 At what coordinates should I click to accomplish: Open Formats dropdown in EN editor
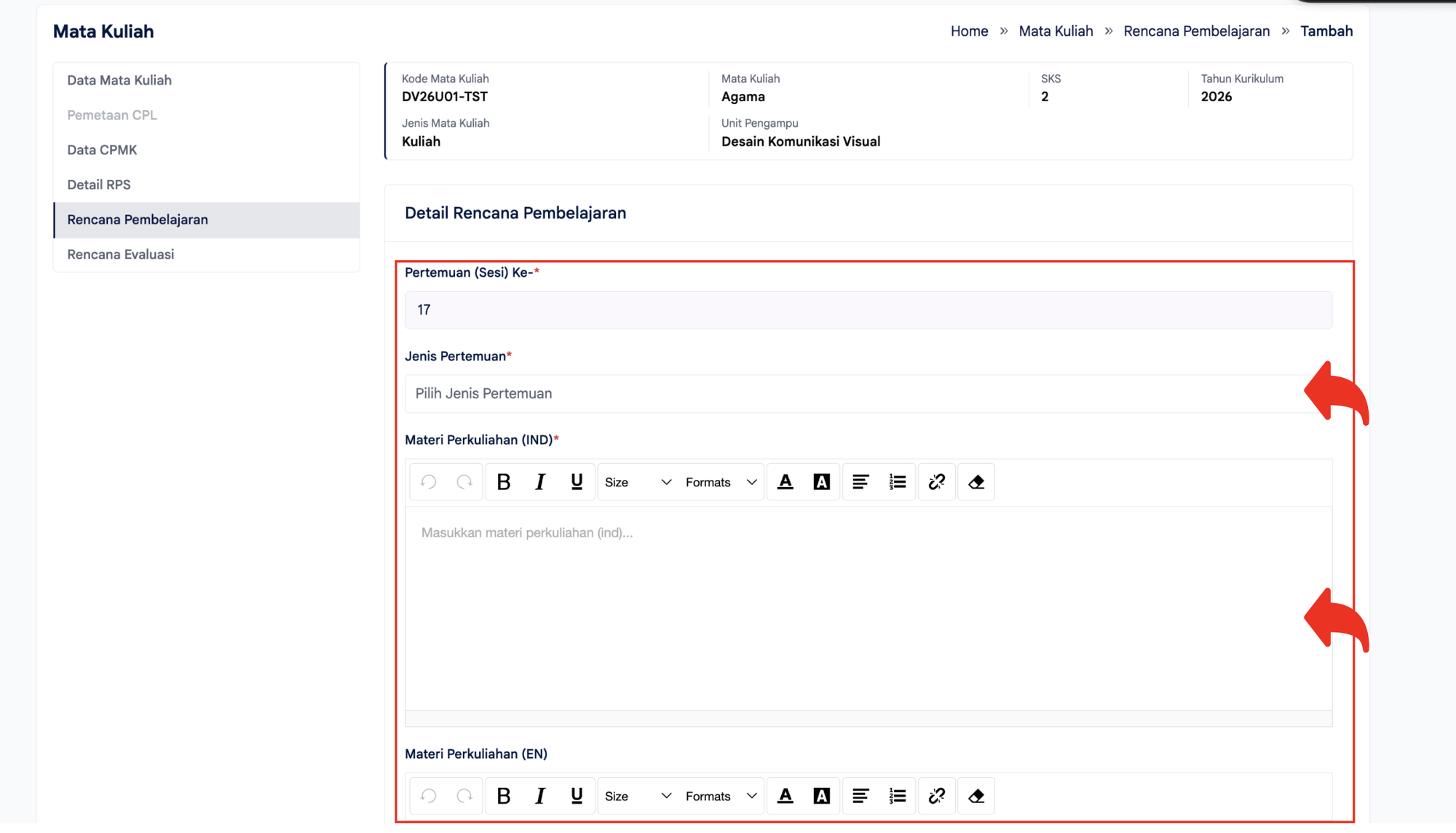tap(721, 796)
